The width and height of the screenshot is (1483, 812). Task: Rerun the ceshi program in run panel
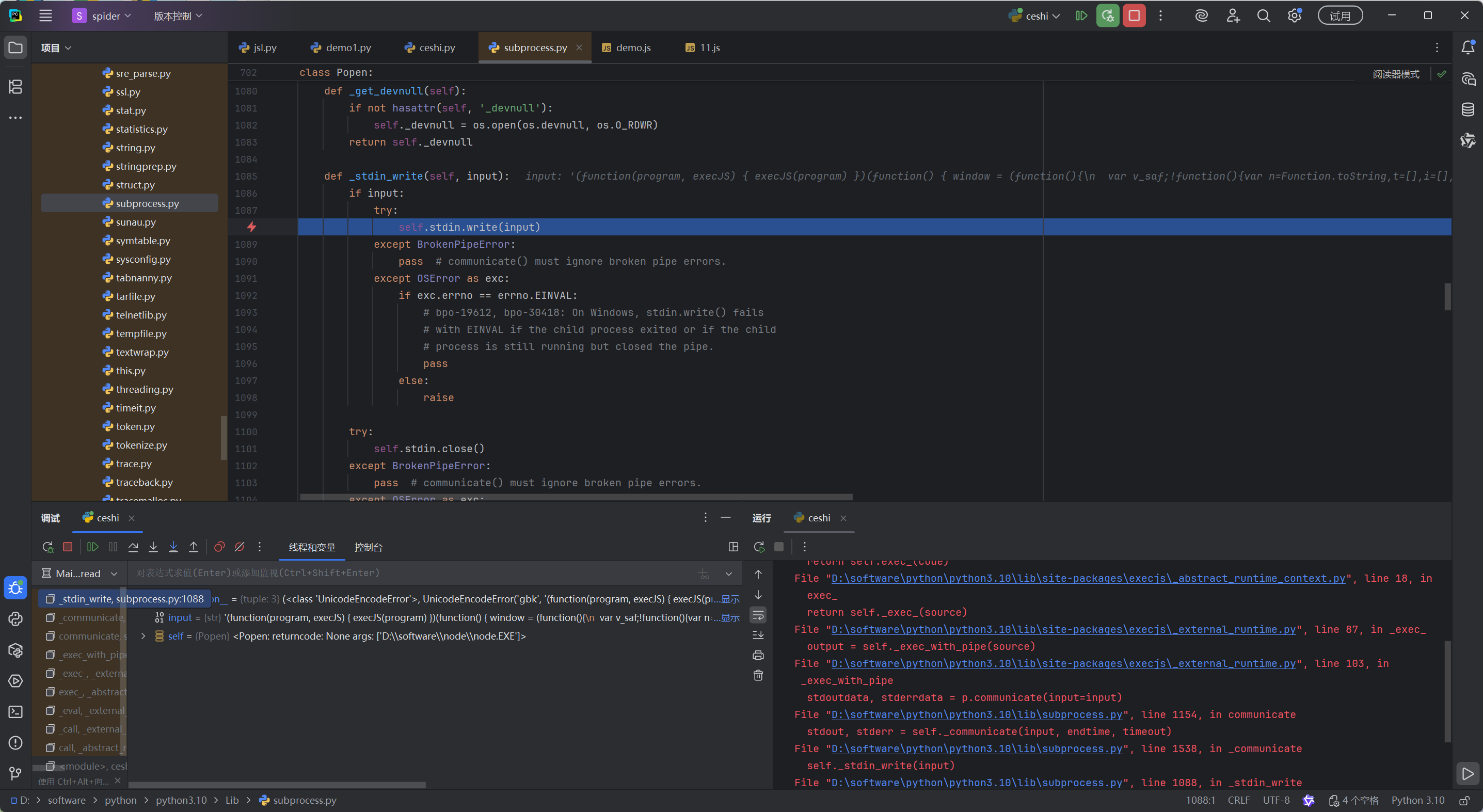[x=759, y=547]
